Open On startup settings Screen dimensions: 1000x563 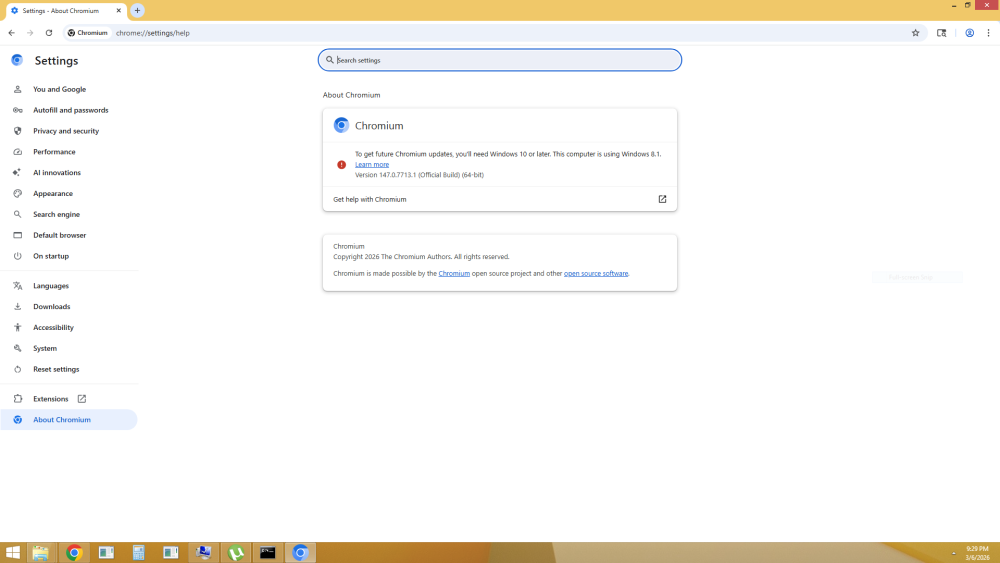(x=51, y=256)
